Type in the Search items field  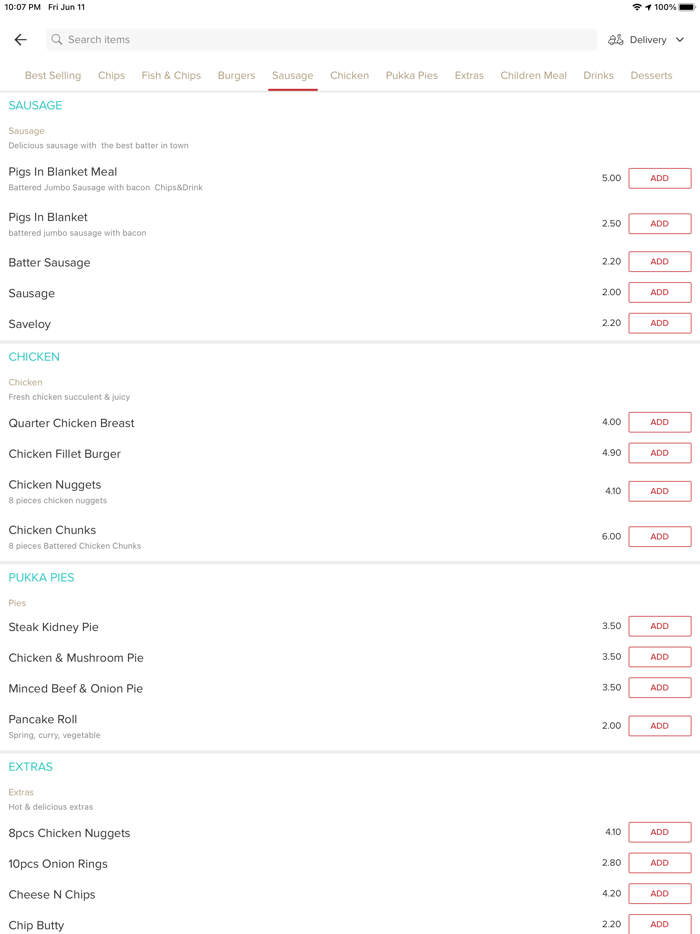[x=320, y=40]
